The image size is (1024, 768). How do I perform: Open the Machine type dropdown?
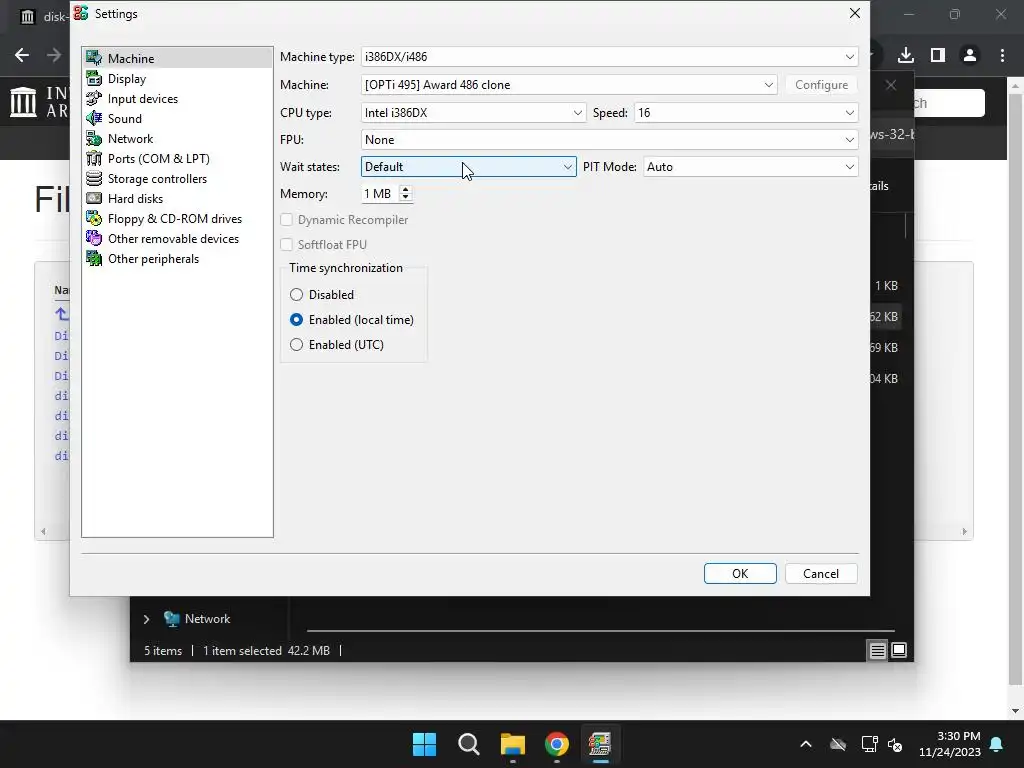point(609,57)
